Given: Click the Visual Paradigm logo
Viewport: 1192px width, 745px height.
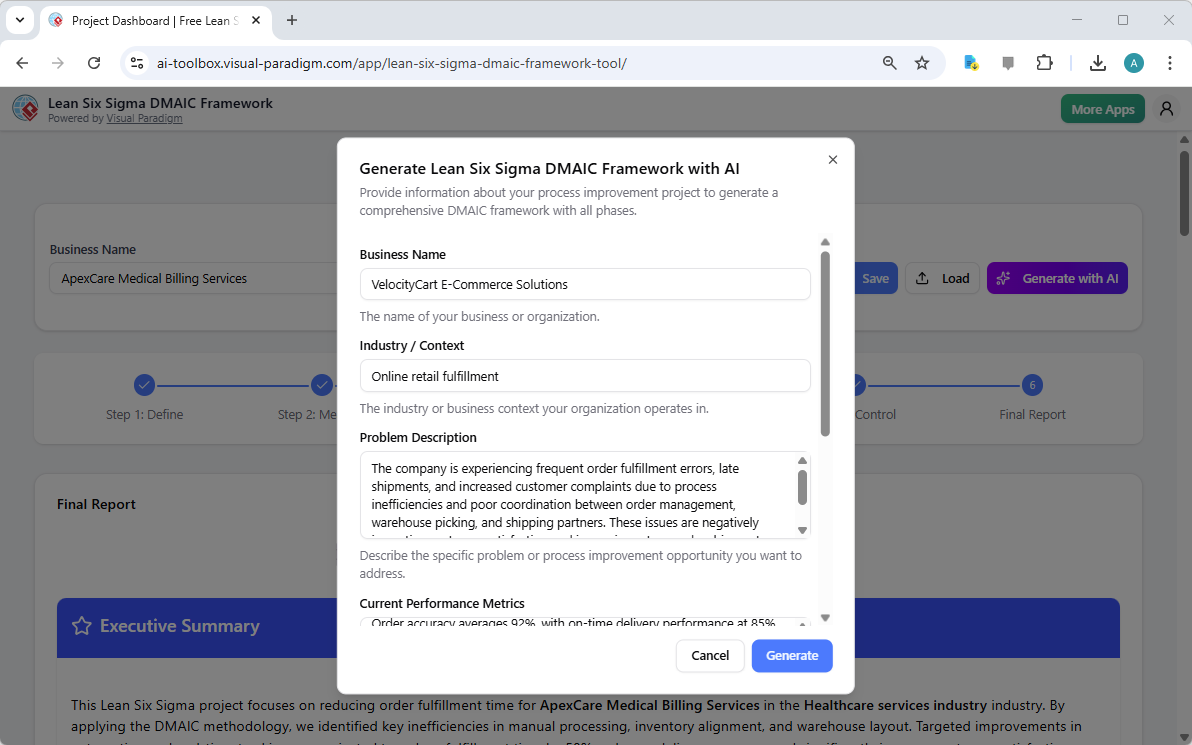Looking at the screenshot, I should [x=25, y=108].
